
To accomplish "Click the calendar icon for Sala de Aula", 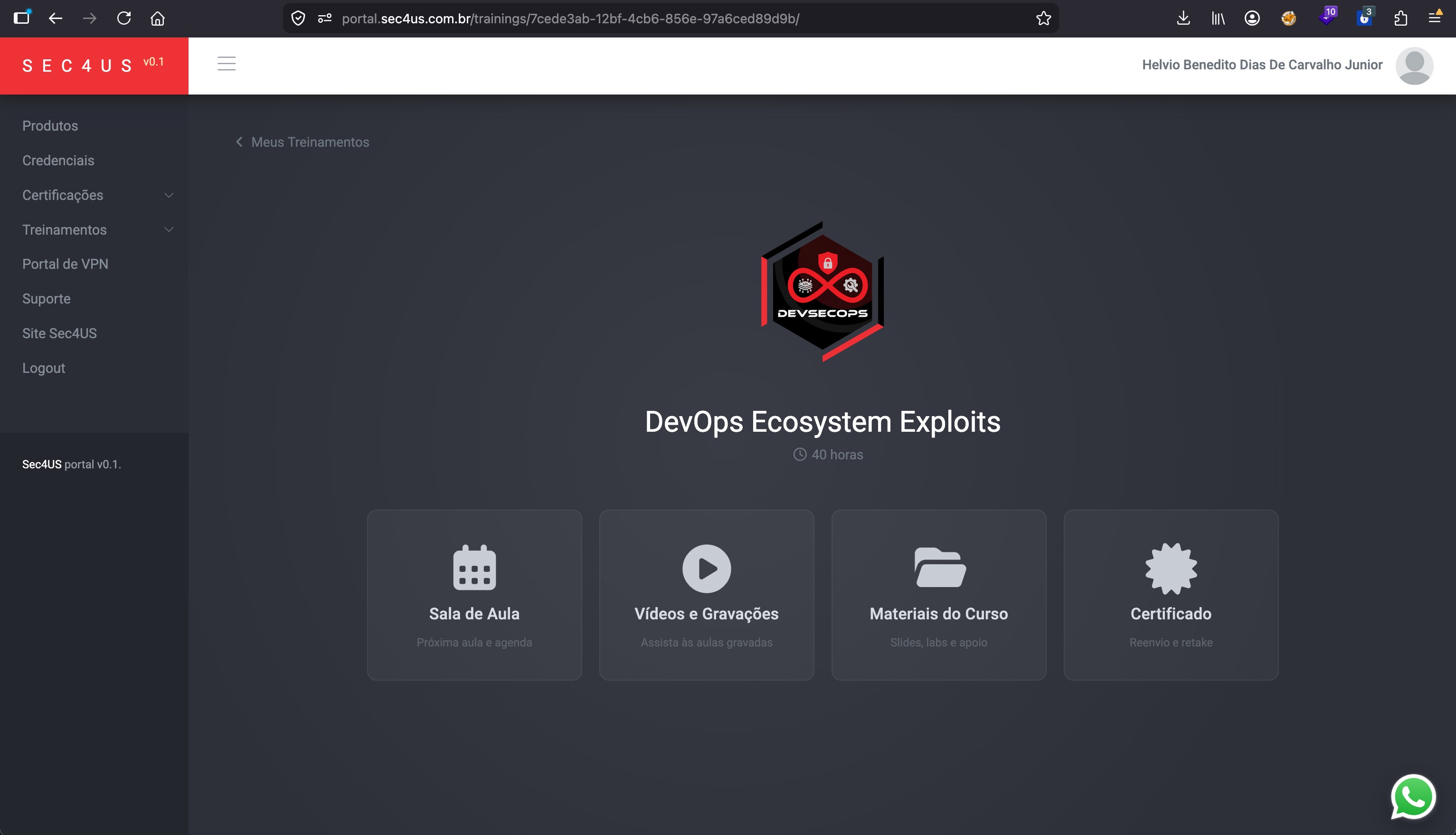I will coord(474,568).
